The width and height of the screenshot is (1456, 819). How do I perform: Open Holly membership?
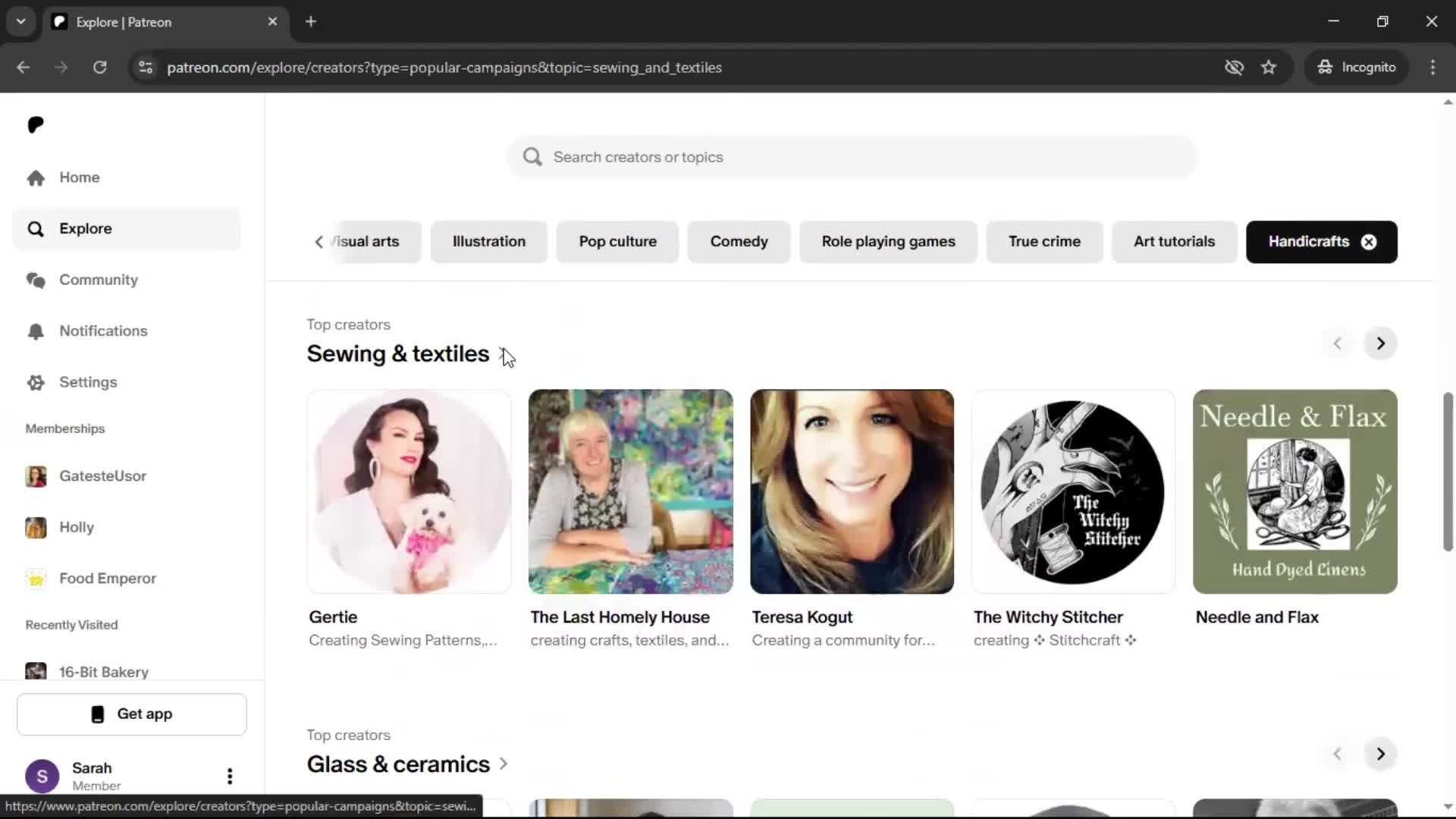pos(127,527)
